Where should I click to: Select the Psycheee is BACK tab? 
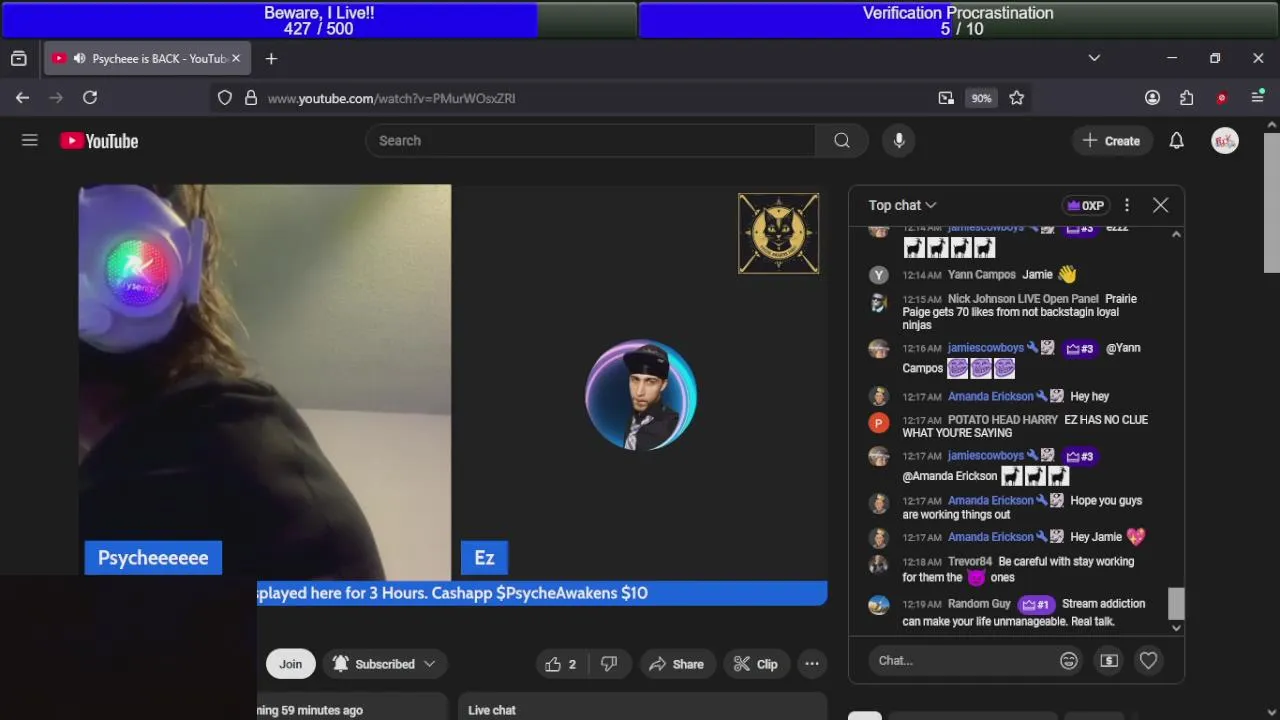point(146,59)
